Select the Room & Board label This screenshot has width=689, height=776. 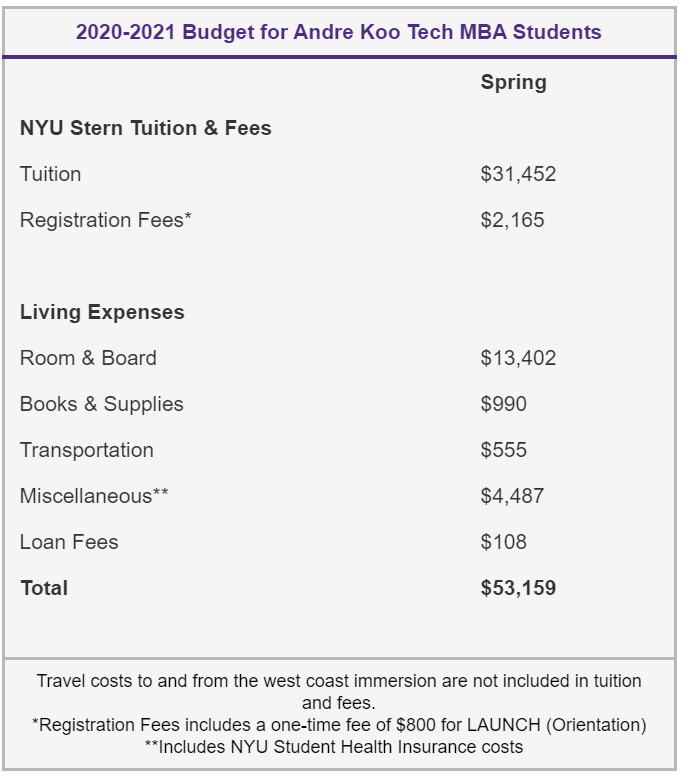tap(88, 358)
